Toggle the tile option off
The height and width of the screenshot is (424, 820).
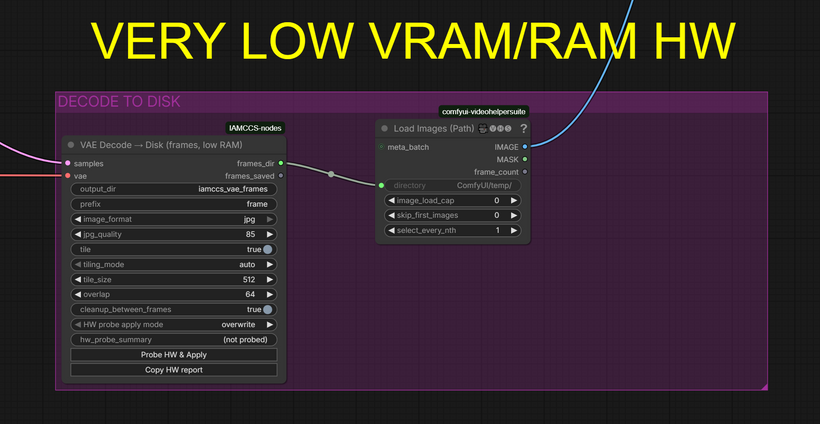(x=268, y=249)
